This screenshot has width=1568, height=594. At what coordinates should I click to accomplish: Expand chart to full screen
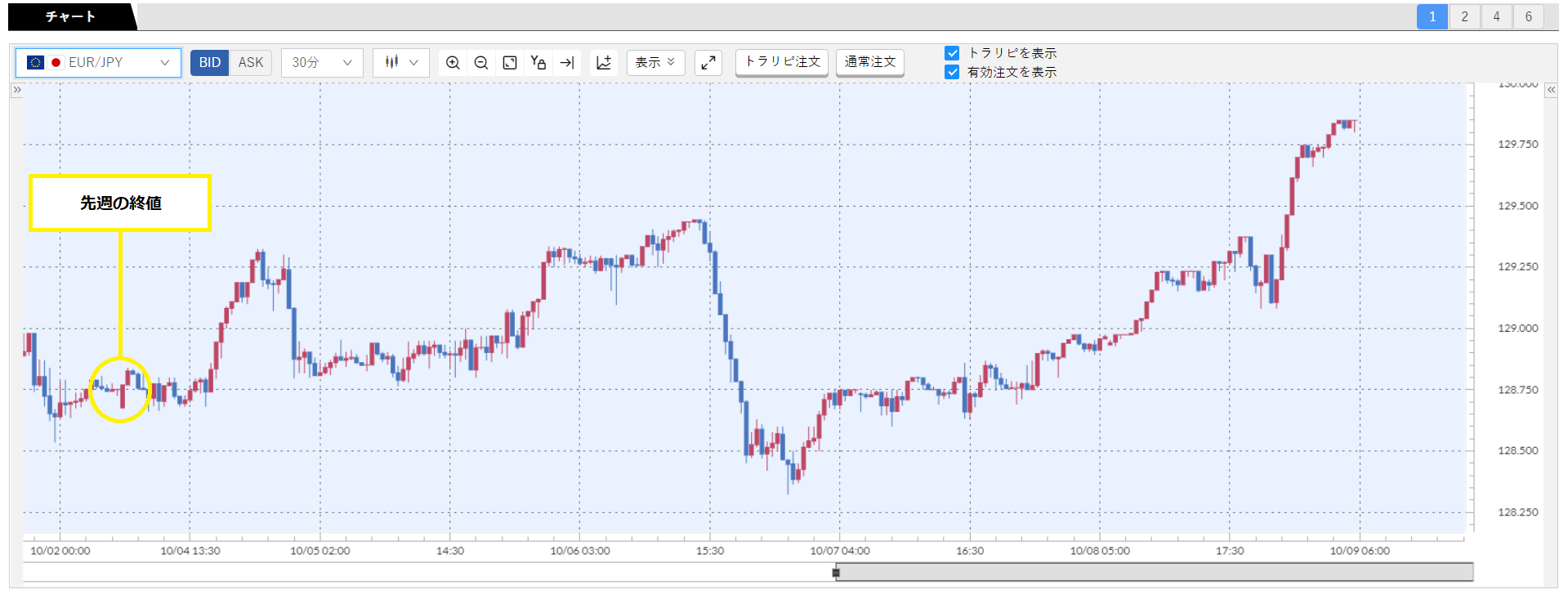tap(708, 62)
